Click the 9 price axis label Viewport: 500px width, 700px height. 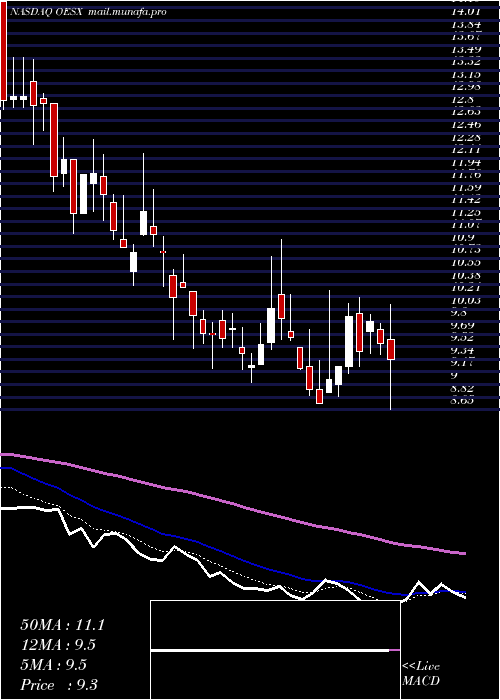pyautogui.click(x=456, y=375)
